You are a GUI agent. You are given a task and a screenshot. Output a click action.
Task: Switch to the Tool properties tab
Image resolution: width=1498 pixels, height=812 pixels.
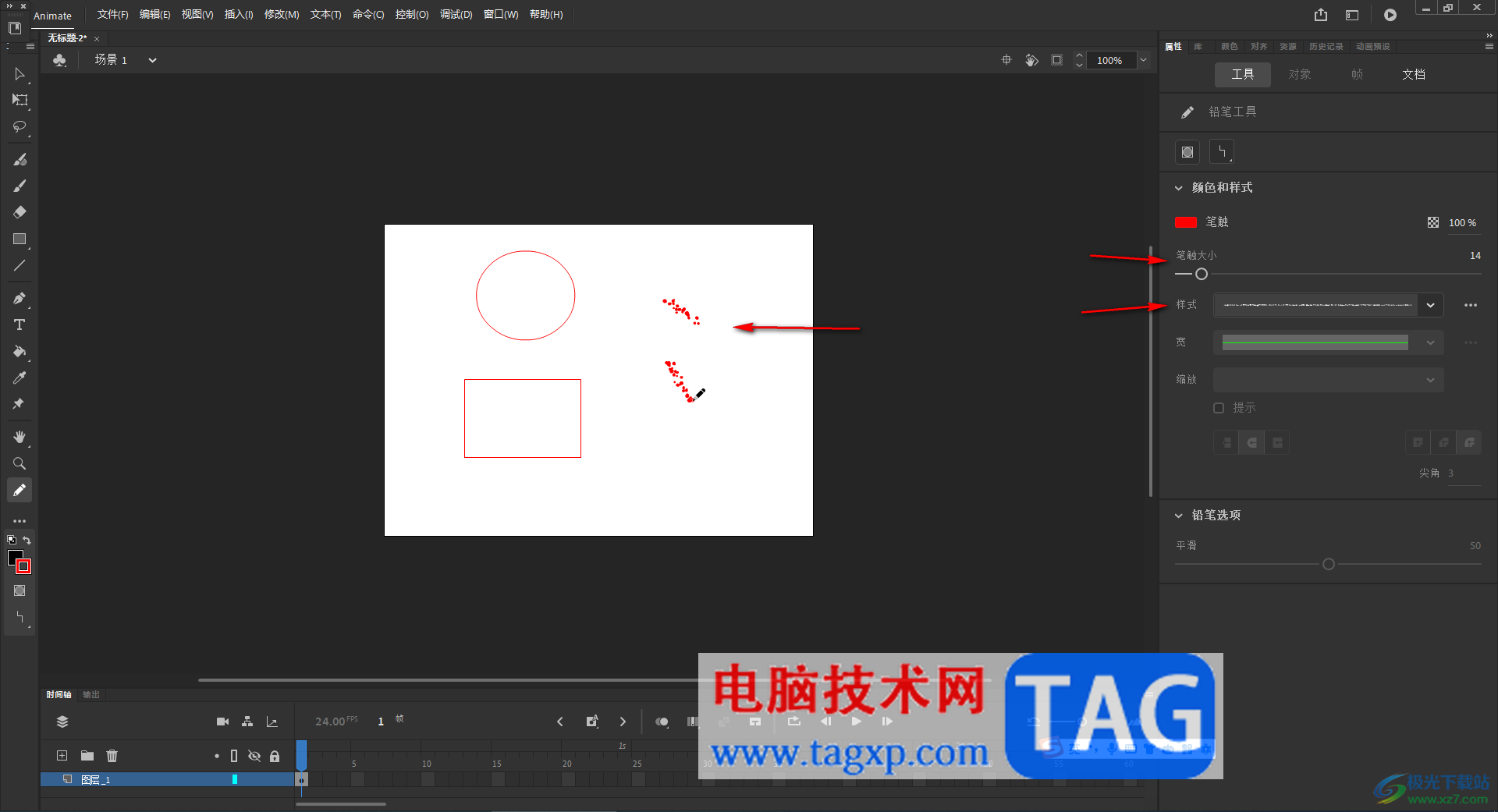tap(1243, 74)
